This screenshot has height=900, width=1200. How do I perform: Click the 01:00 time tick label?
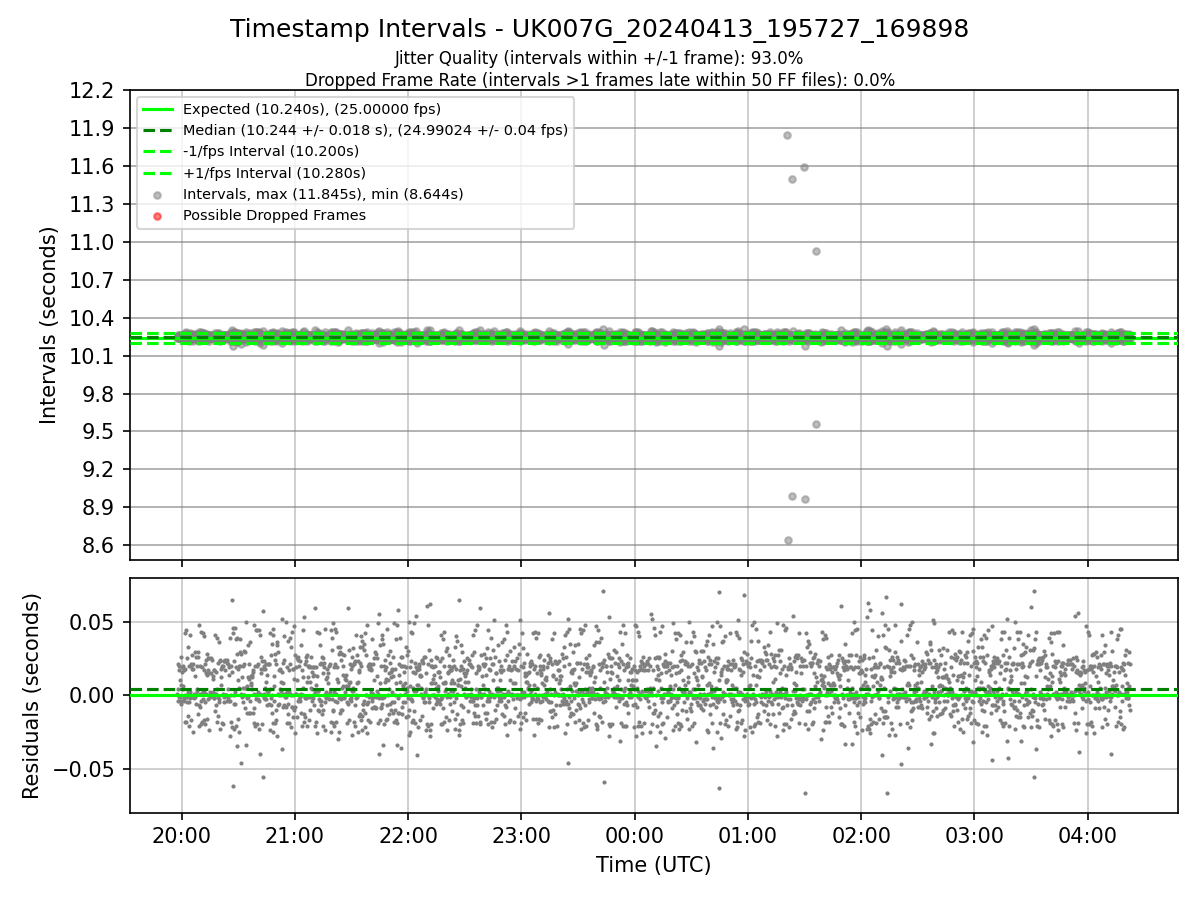[747, 834]
